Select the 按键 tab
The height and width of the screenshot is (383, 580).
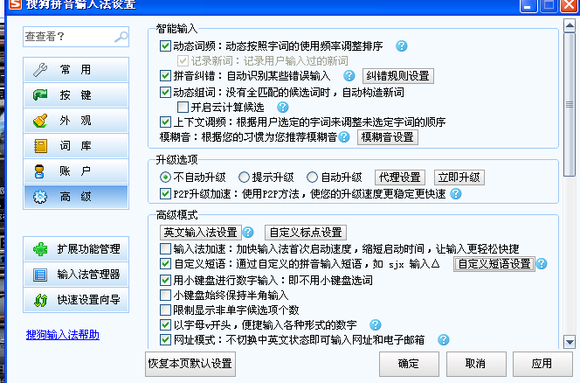coord(76,95)
